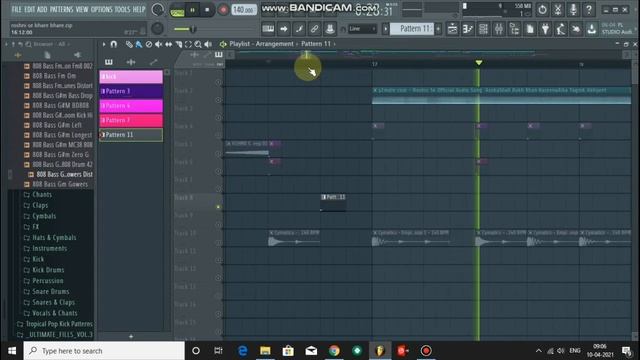Click the 140 tempo field

(244, 9)
